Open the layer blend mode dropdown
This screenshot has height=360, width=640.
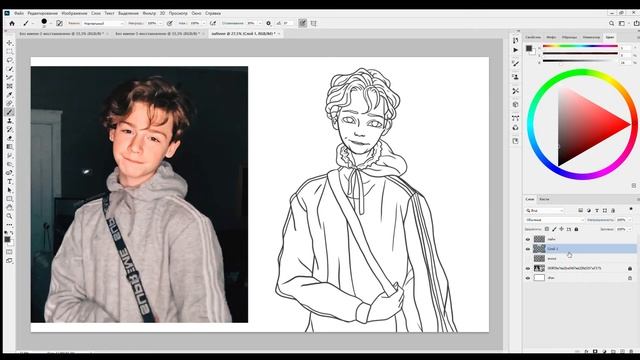tap(554, 220)
